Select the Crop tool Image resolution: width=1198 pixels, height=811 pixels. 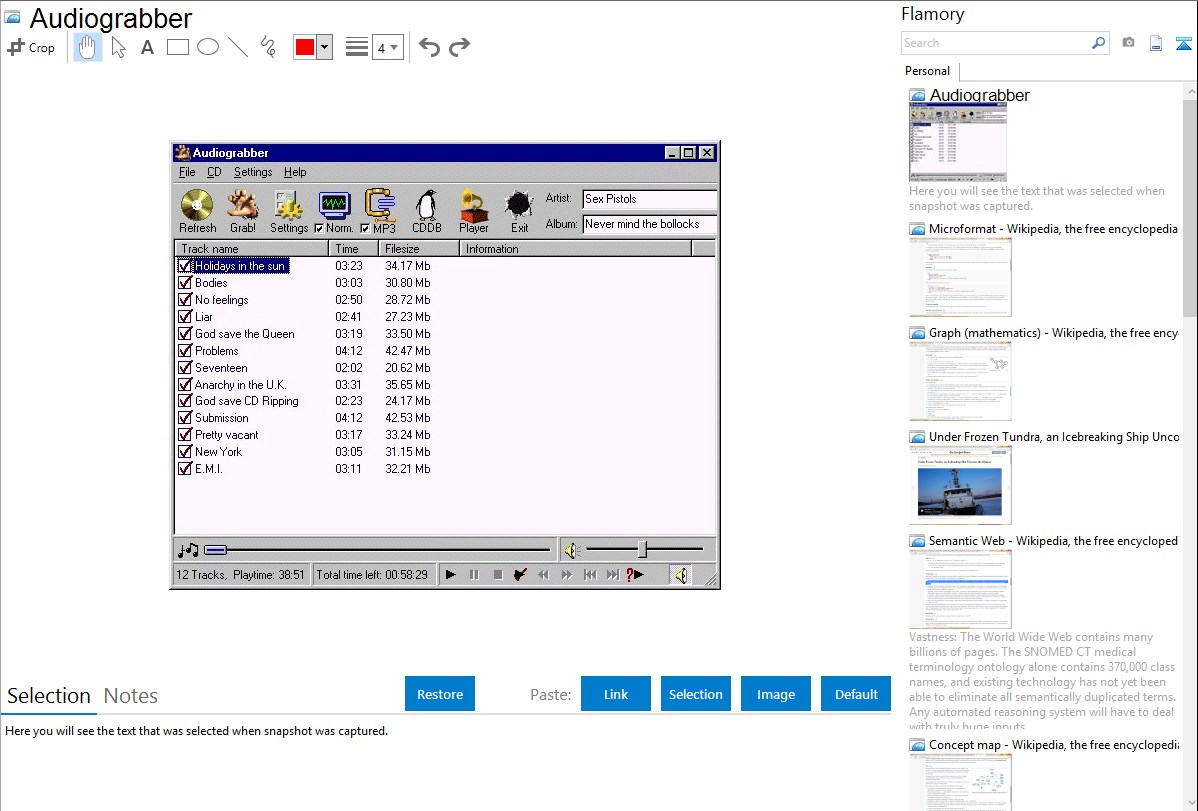click(31, 47)
